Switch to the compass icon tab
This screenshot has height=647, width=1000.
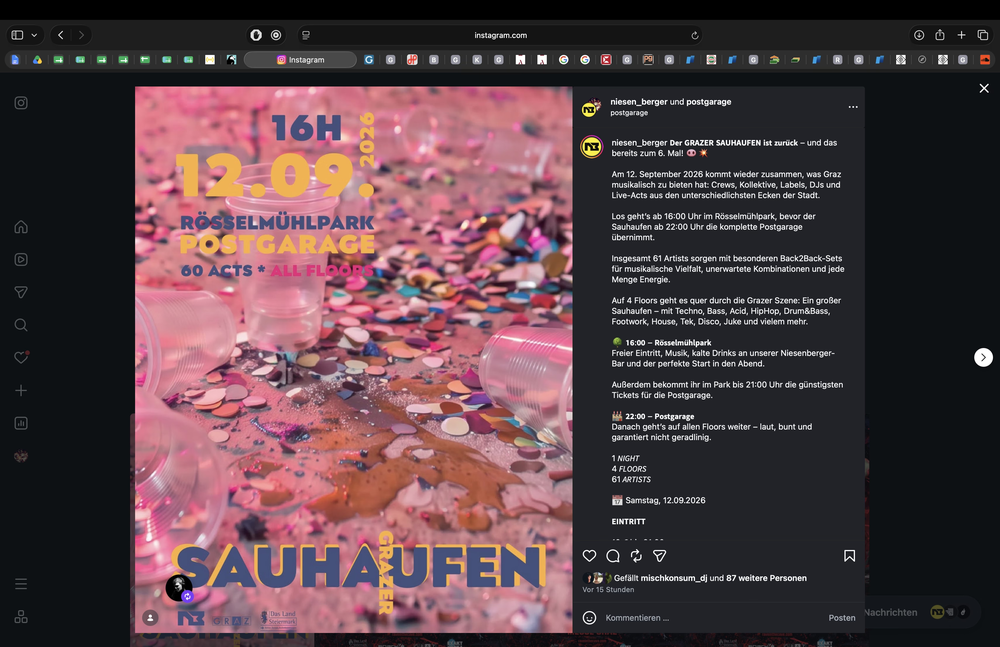[922, 60]
